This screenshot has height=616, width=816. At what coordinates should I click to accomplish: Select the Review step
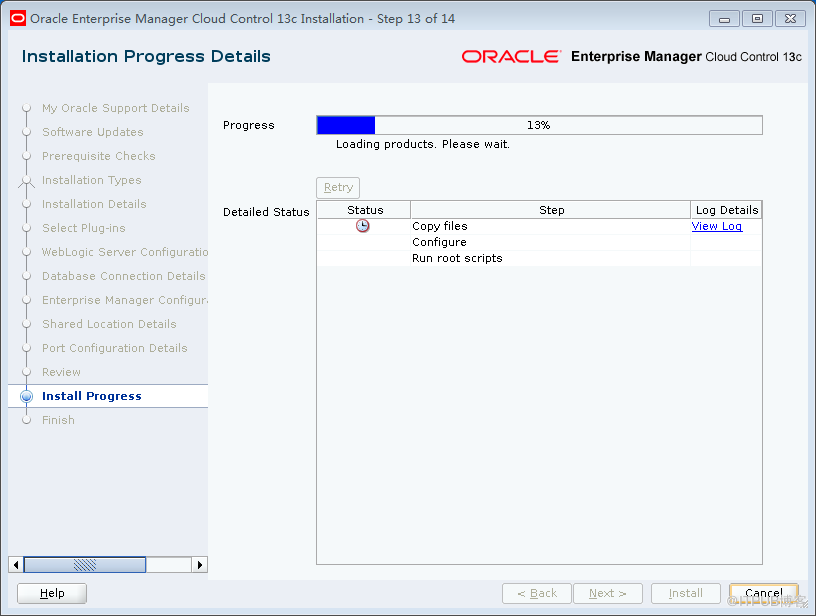tap(61, 372)
